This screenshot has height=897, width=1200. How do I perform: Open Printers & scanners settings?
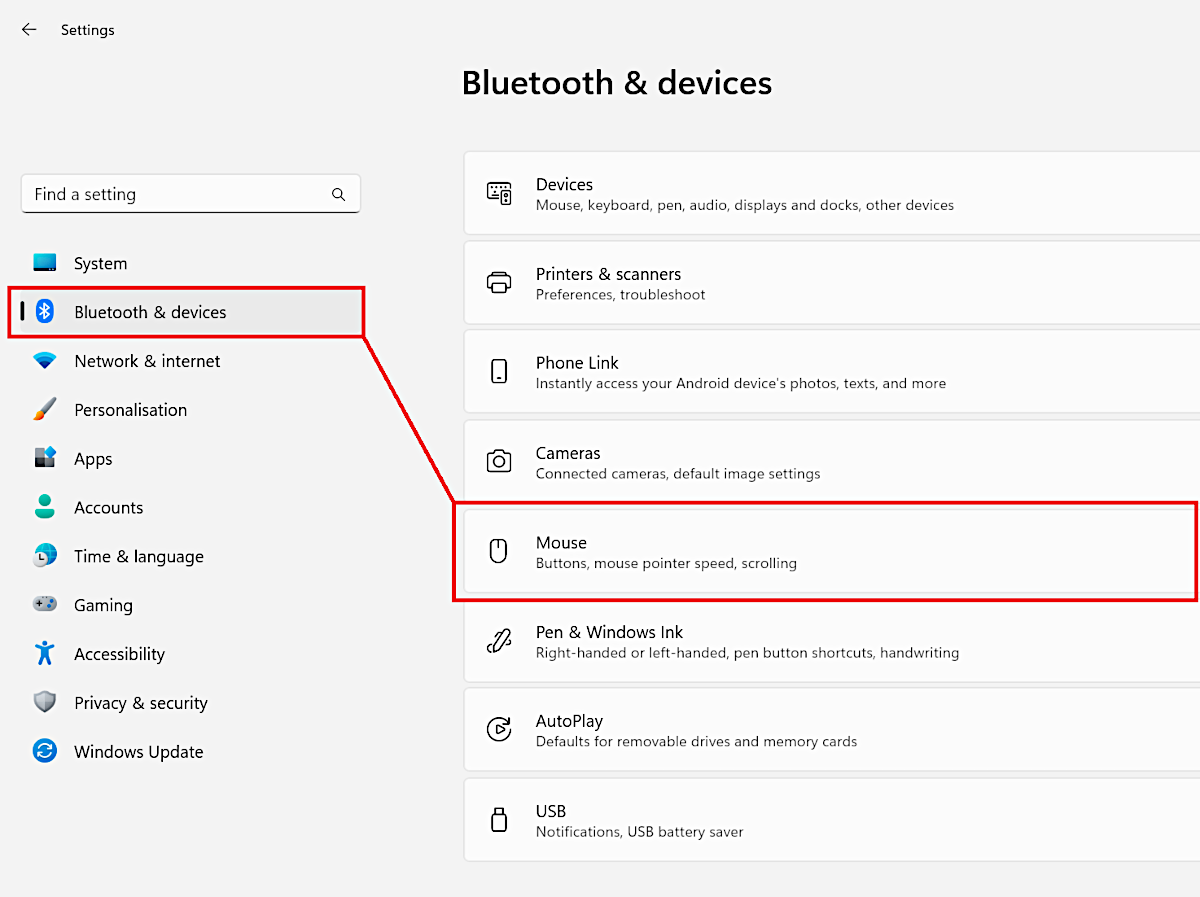click(x=830, y=283)
